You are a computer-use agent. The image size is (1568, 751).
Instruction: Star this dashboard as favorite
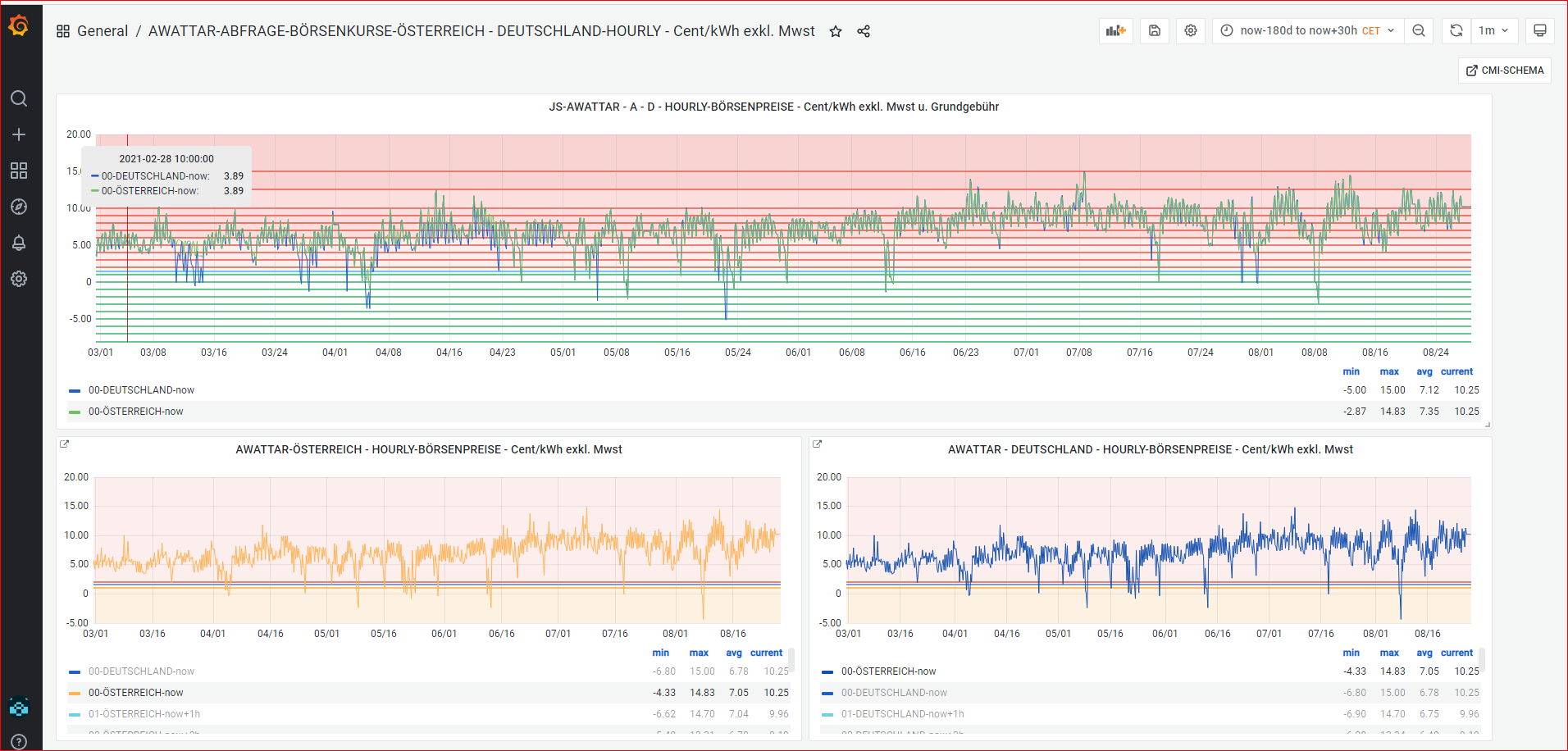(x=836, y=31)
